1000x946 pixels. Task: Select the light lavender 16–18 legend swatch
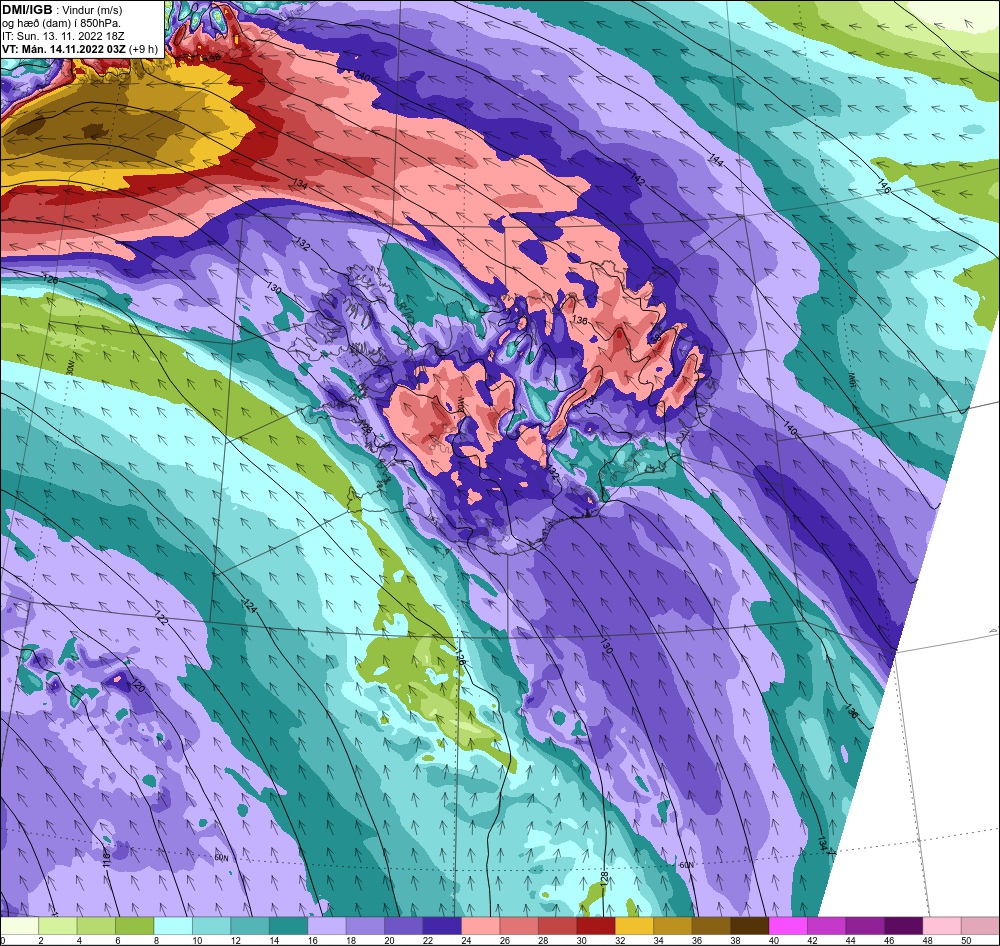pyautogui.click(x=327, y=926)
